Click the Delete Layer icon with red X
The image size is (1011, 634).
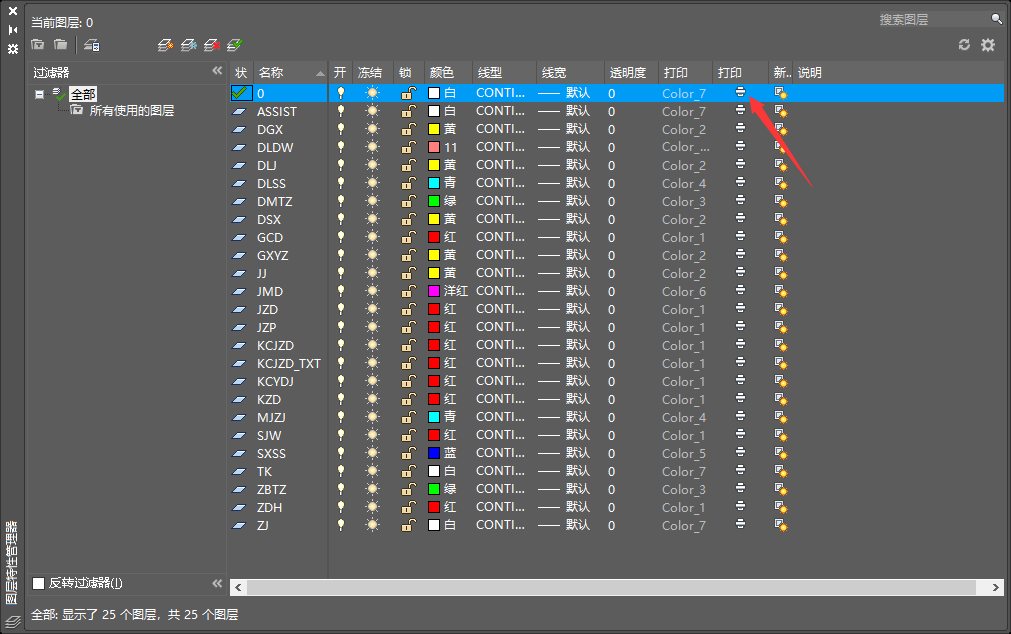point(211,45)
